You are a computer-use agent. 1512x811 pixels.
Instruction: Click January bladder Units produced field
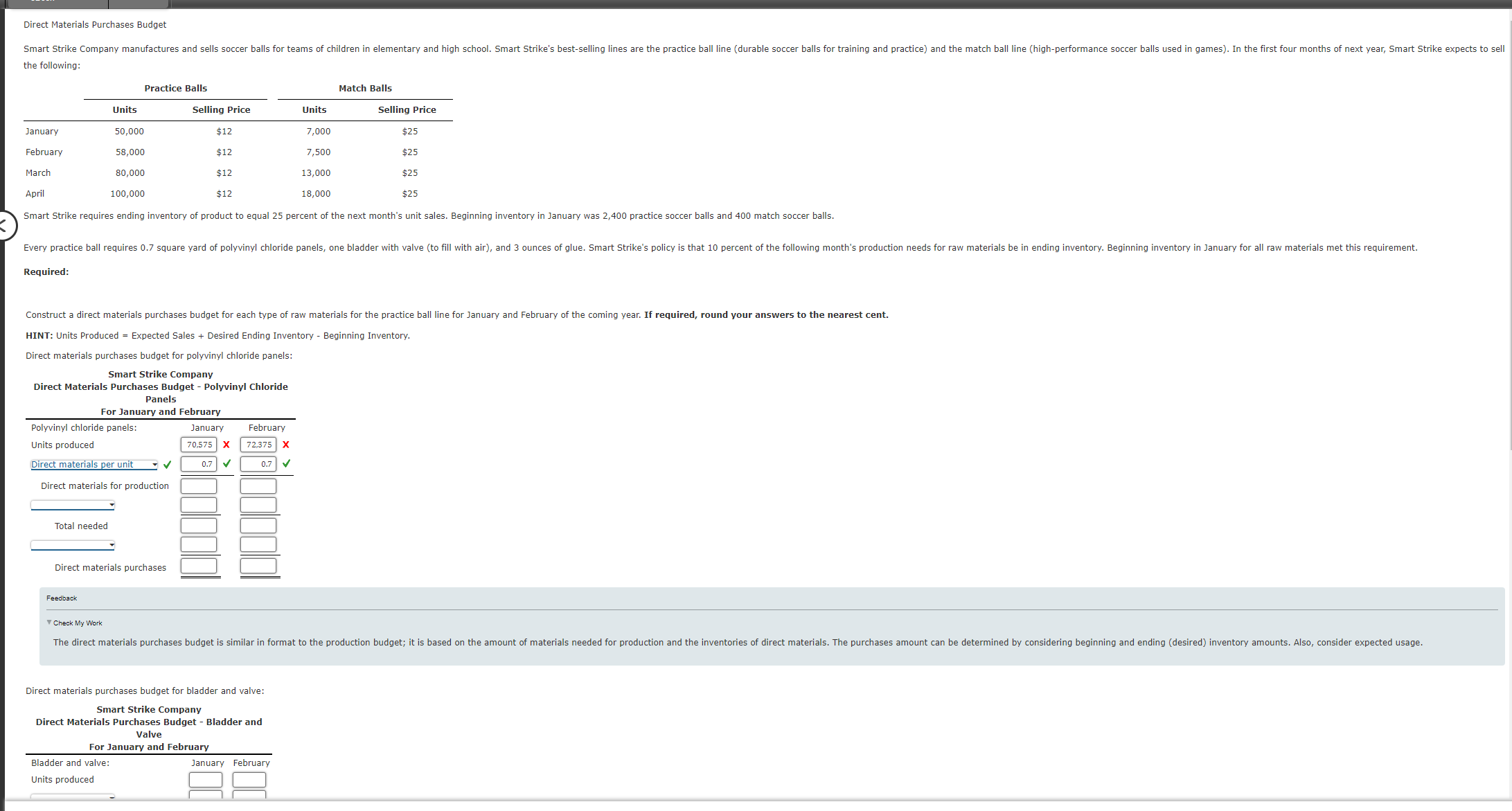coord(206,780)
